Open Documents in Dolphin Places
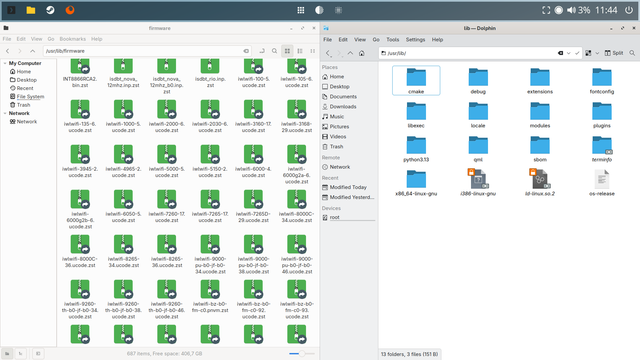Viewport: 640px width, 360px height. click(x=343, y=97)
